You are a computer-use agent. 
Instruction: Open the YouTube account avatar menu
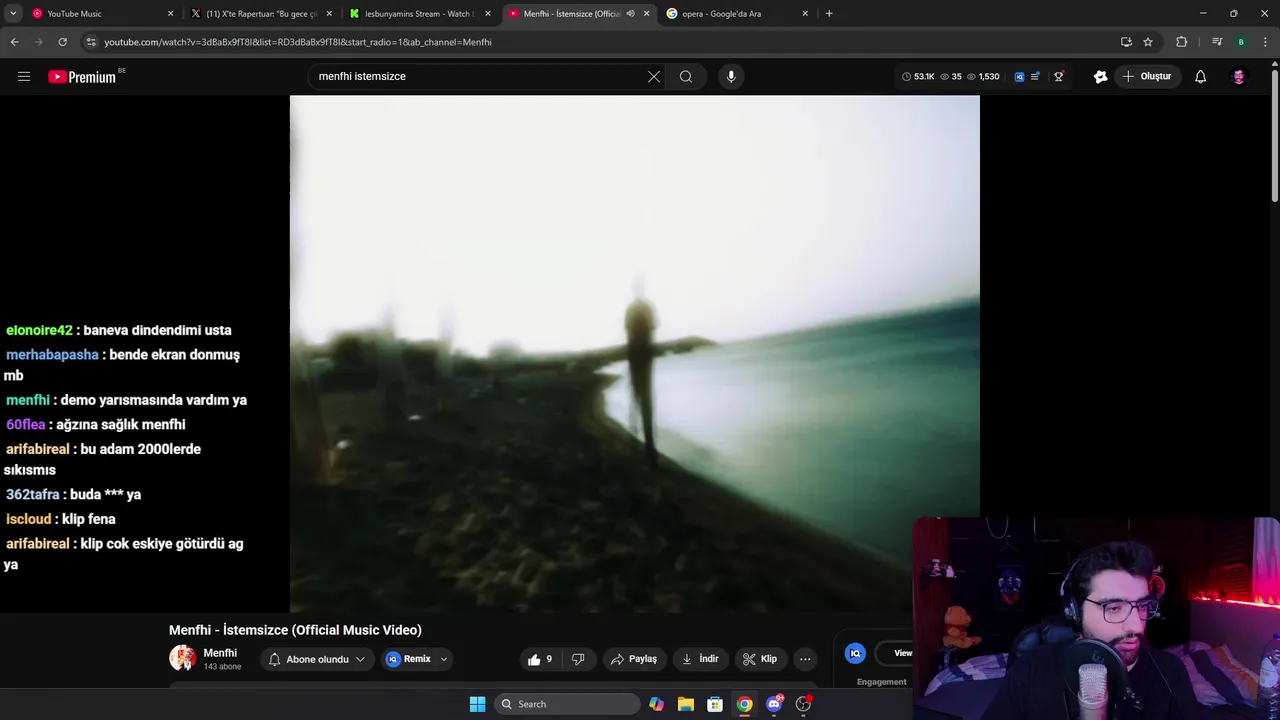click(x=1239, y=76)
